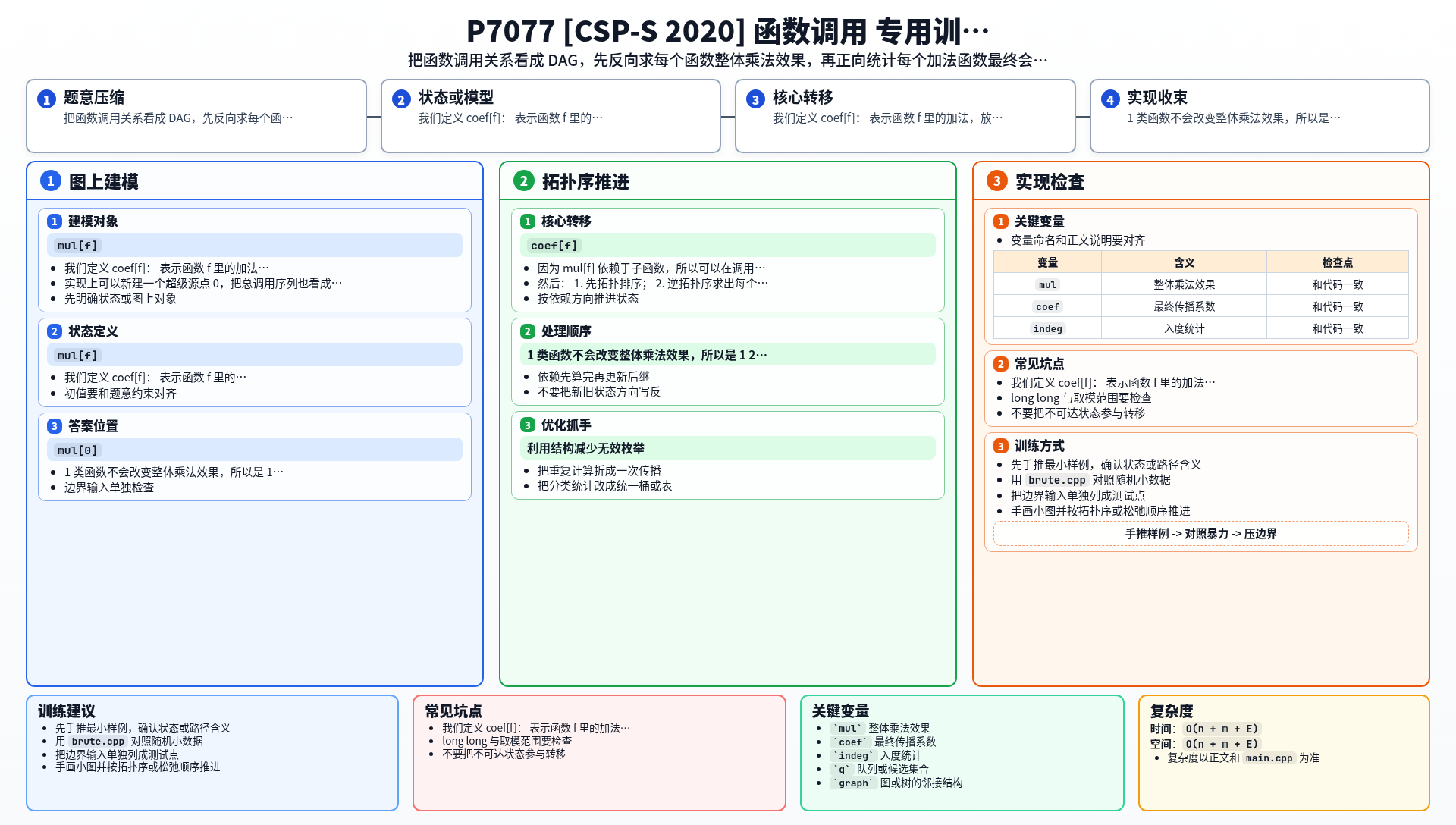Click the table cell 最终传播系数
1456x825 pixels.
tap(1184, 306)
